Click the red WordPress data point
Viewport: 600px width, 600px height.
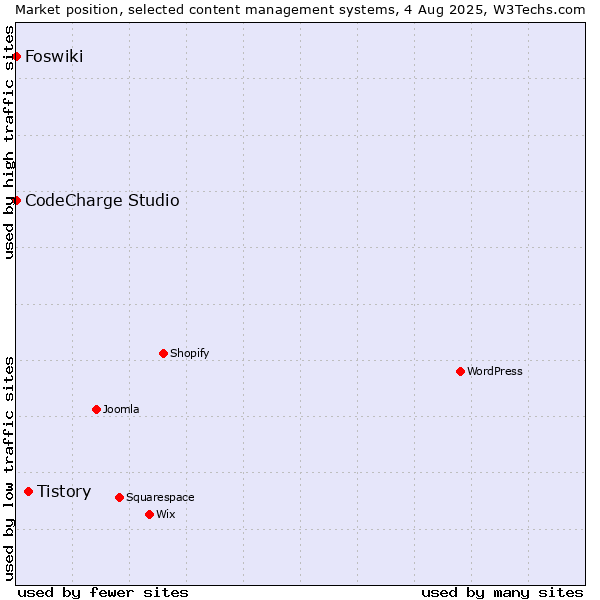click(x=460, y=372)
